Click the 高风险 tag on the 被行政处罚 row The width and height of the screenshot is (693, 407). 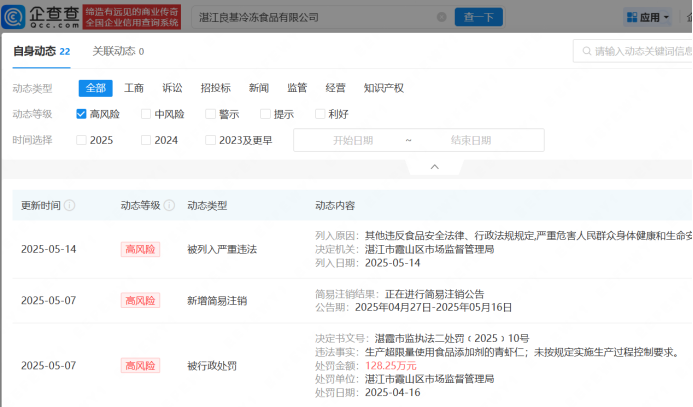pyautogui.click(x=140, y=365)
